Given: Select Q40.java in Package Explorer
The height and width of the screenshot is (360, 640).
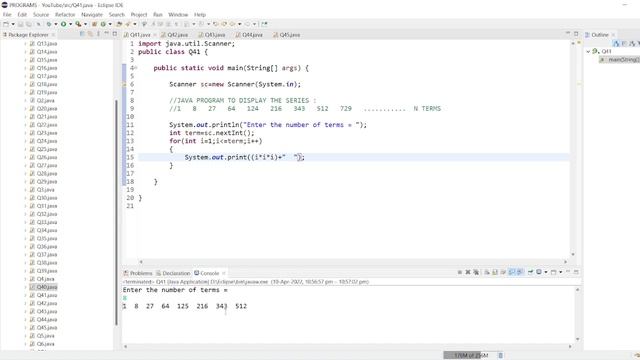Looking at the screenshot, I should click(x=43, y=287).
